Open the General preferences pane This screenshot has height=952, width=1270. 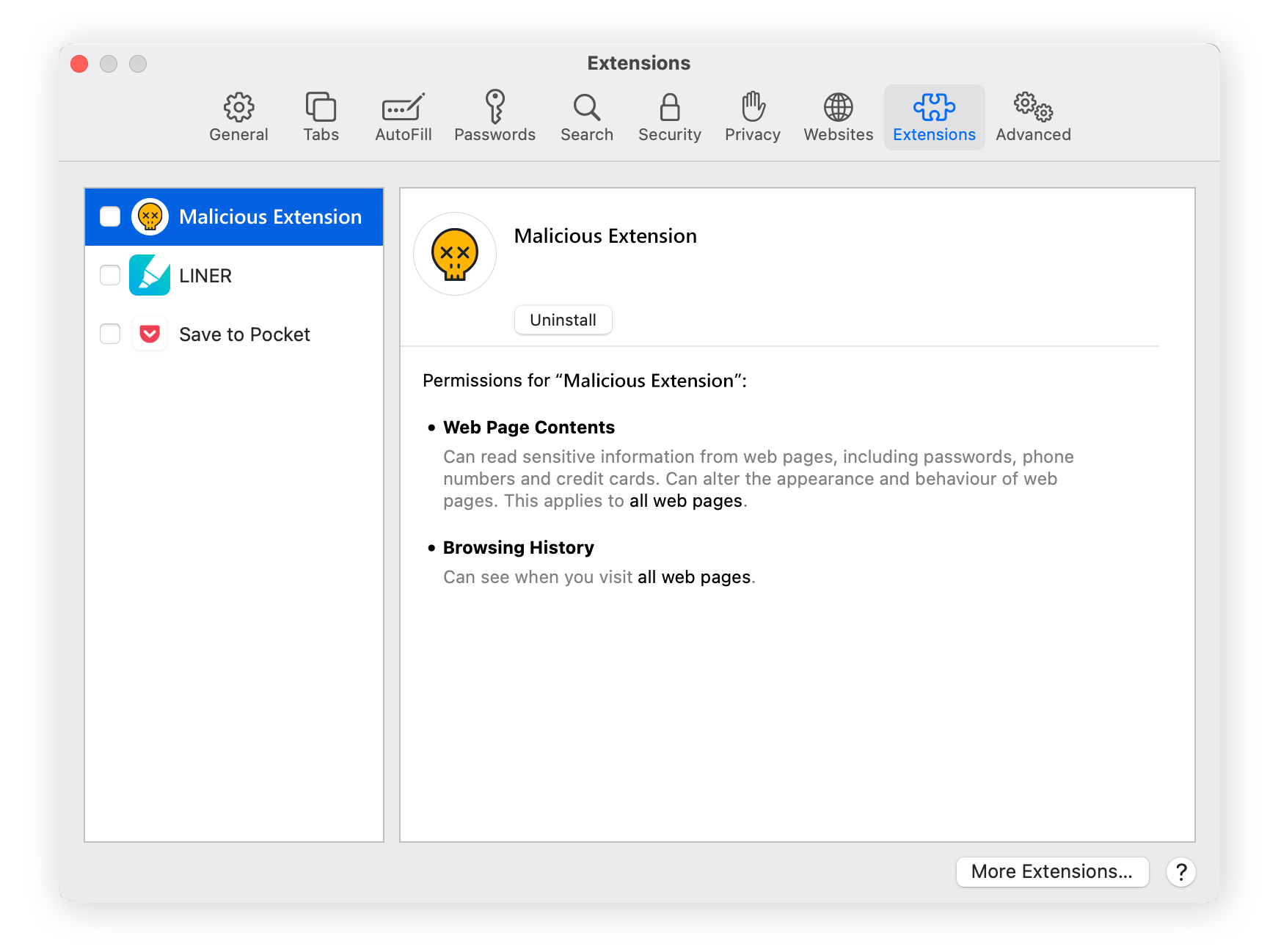tap(238, 116)
